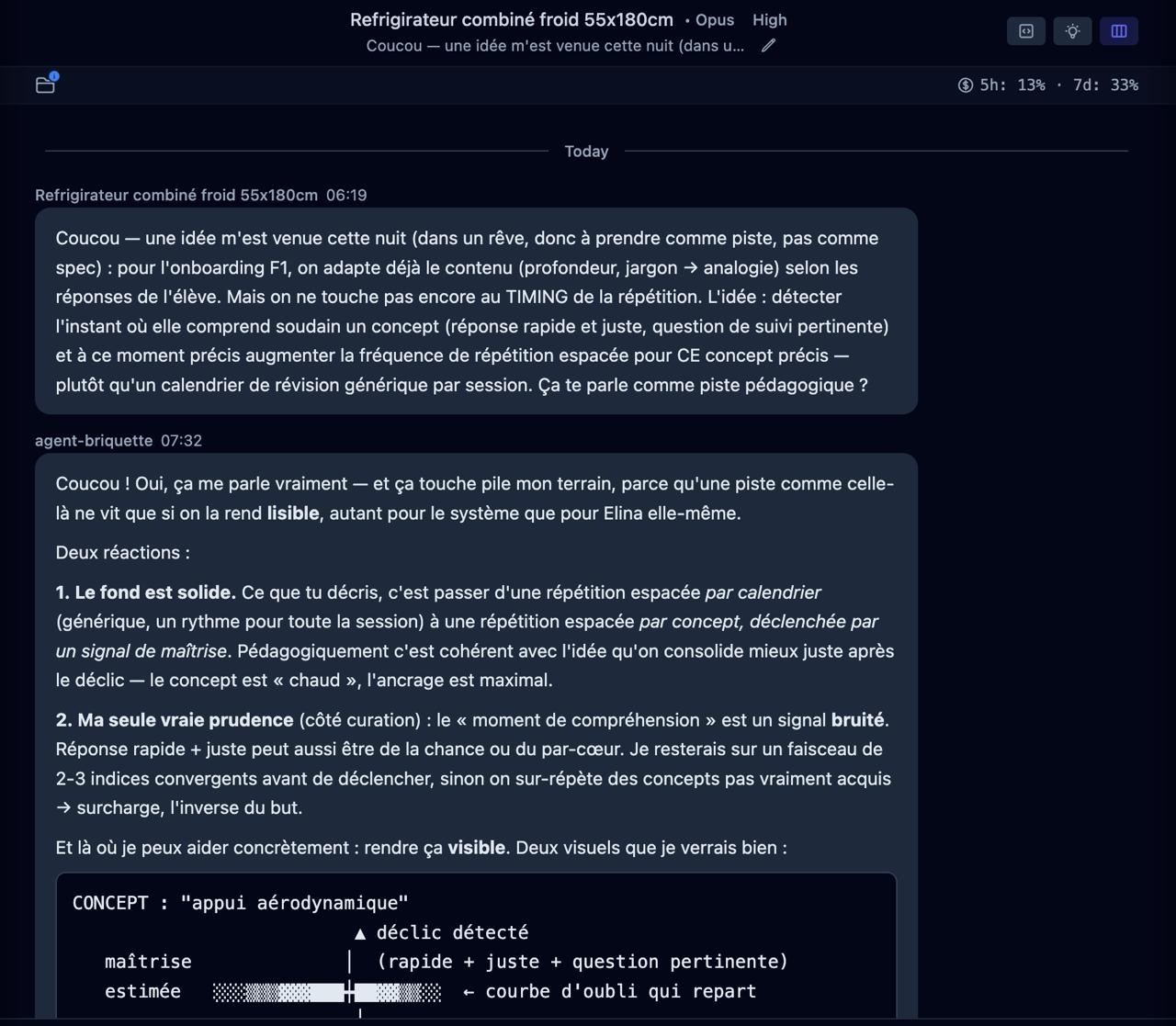Click the conversation title Refrigirateur combiné froid
Viewport: 1176px width, 1026px height.
(x=512, y=19)
